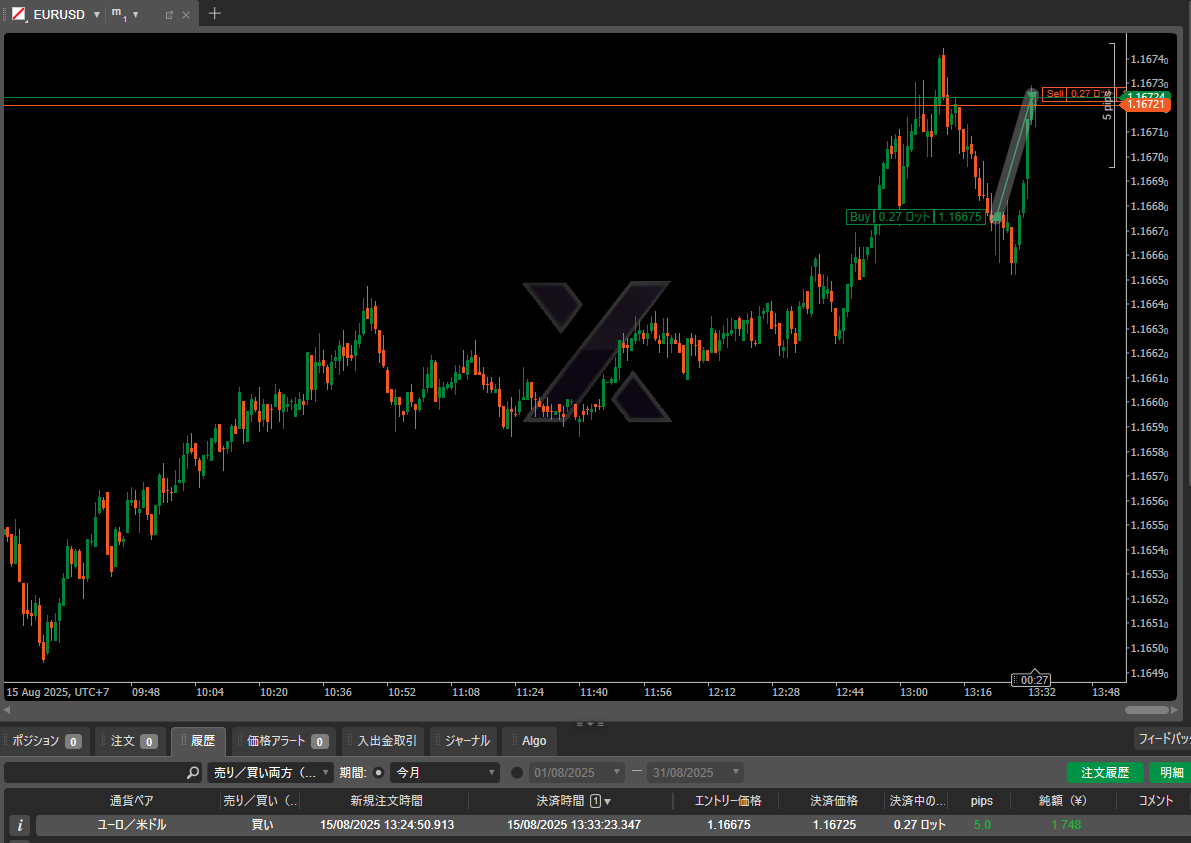Image resolution: width=1191 pixels, height=843 pixels.
Task: Open the EURUSD symbol dropdown
Action: pos(96,15)
